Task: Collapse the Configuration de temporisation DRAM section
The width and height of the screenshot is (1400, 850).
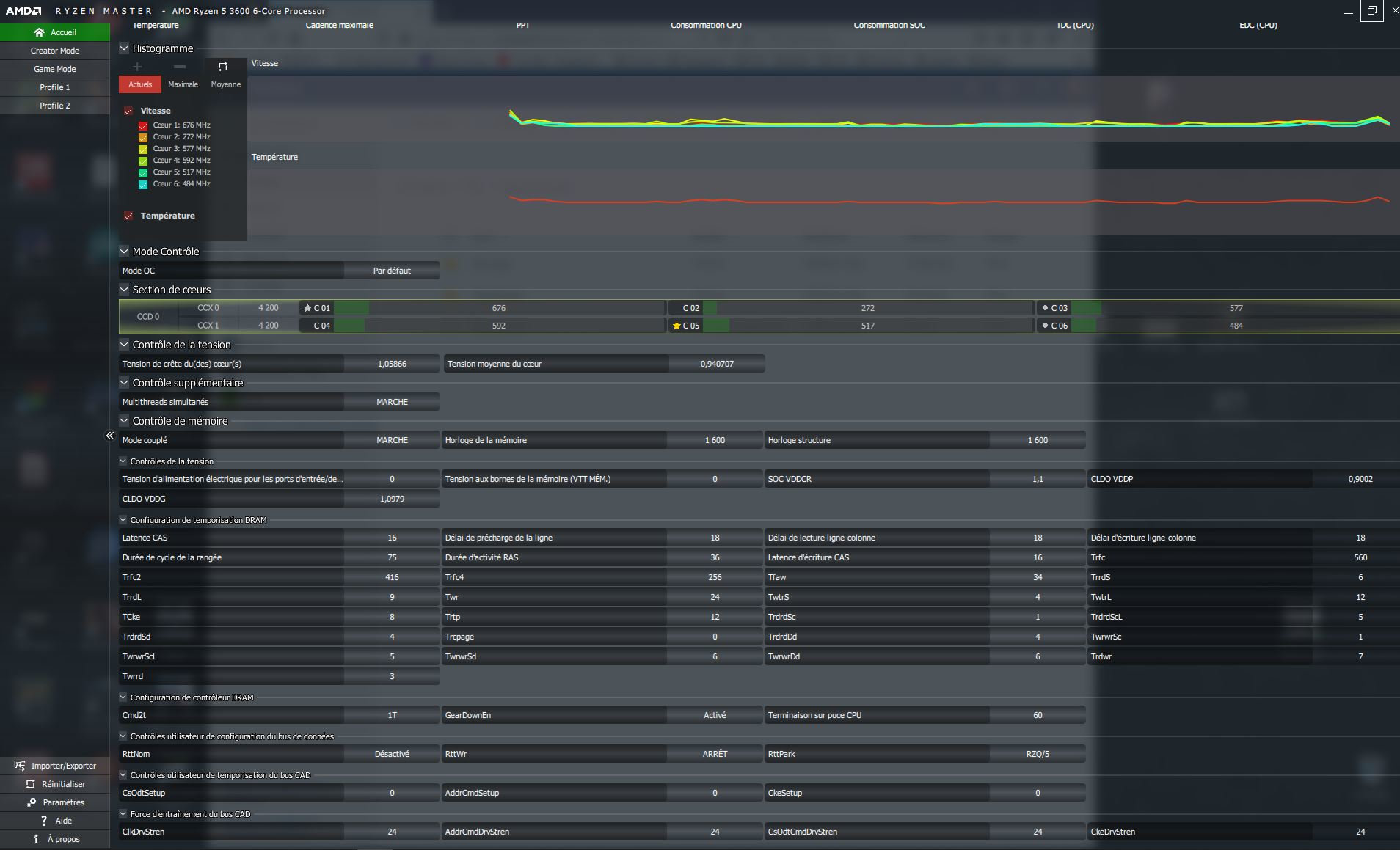Action: click(x=123, y=520)
